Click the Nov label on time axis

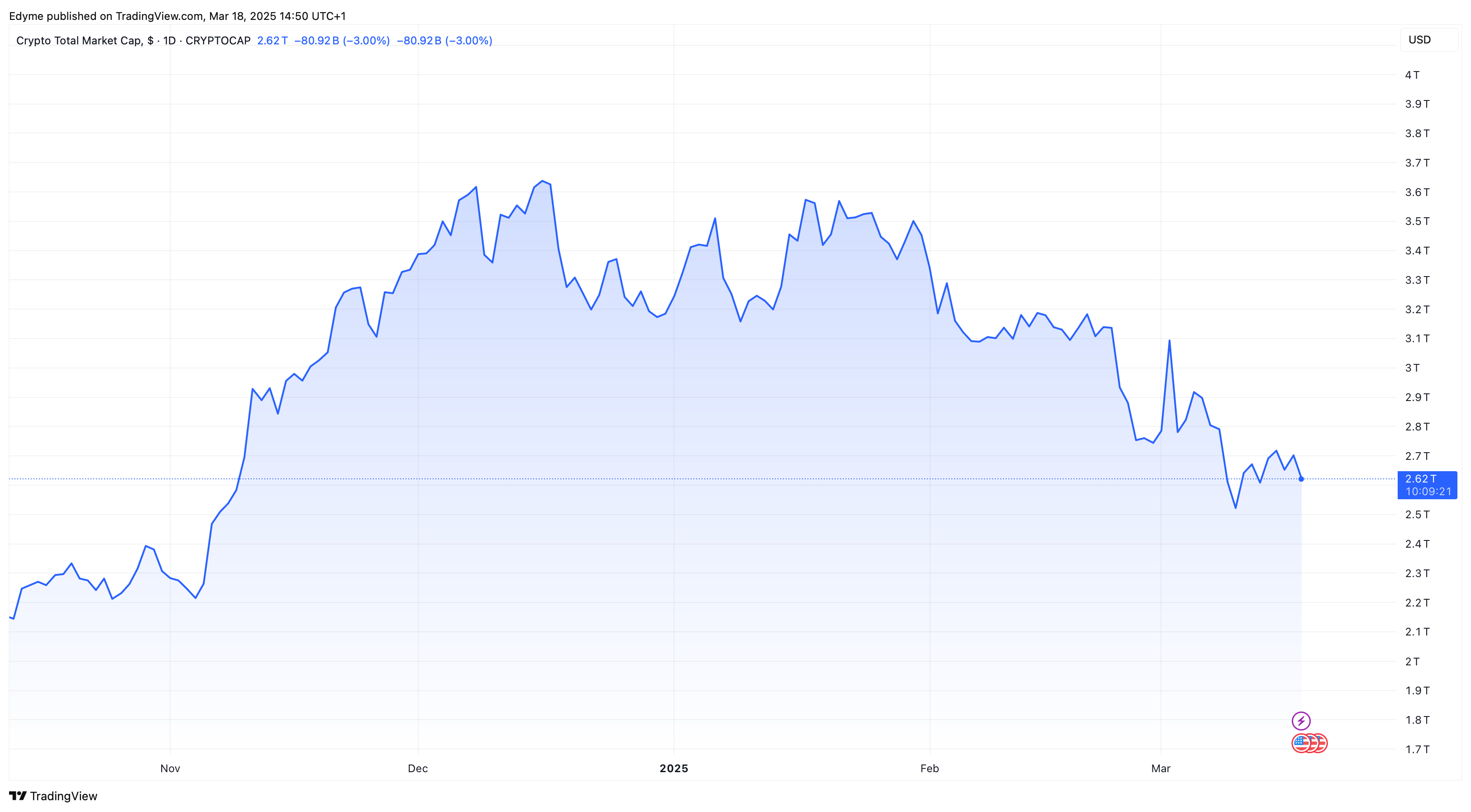(170, 768)
